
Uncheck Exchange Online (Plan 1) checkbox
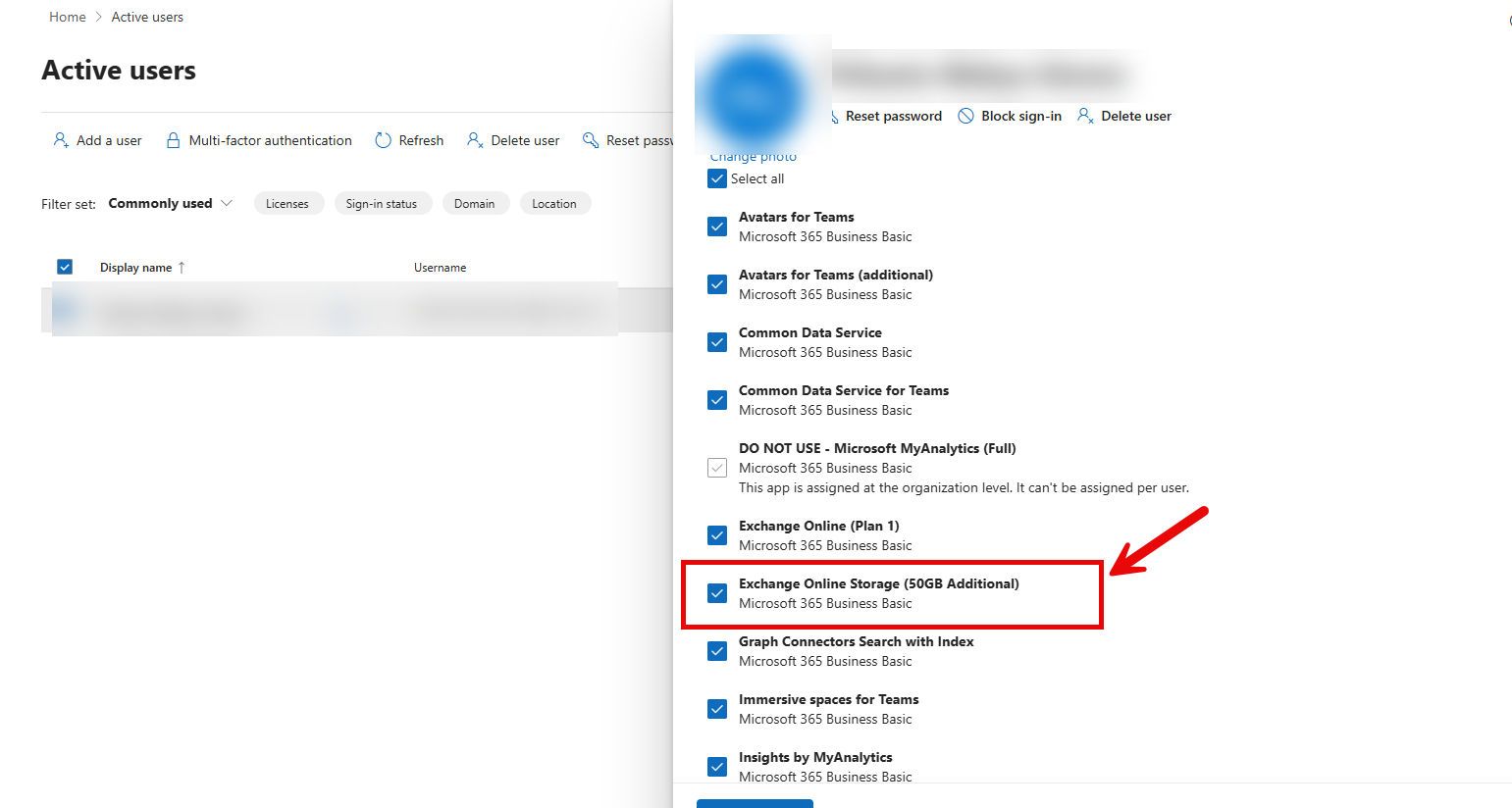pos(717,535)
